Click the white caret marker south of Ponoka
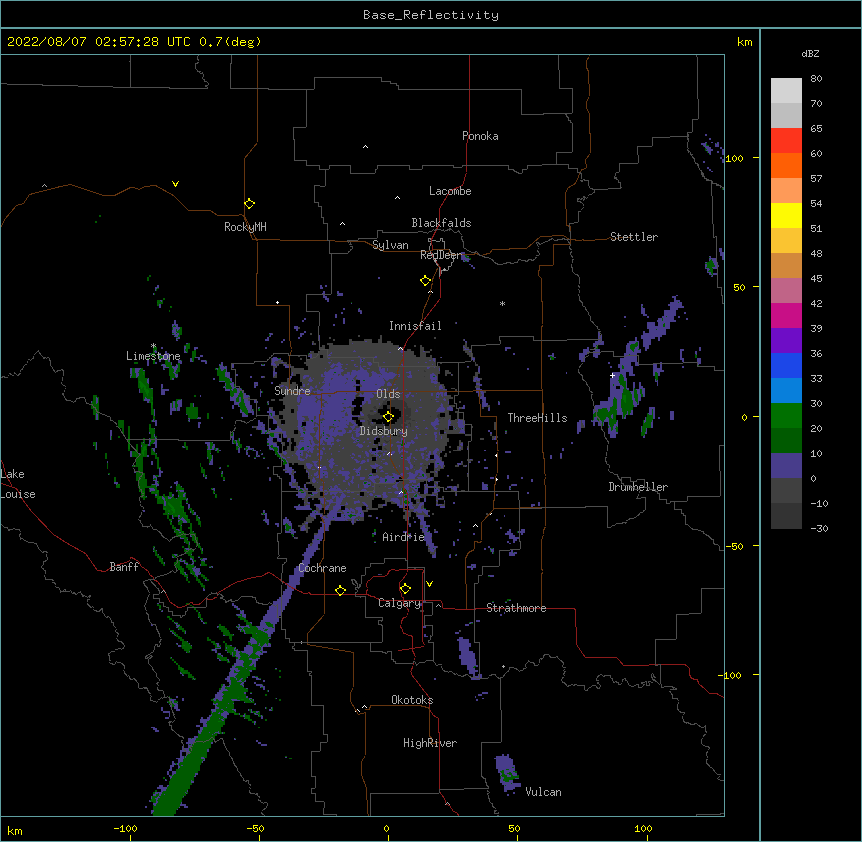The image size is (862, 842). (365, 147)
